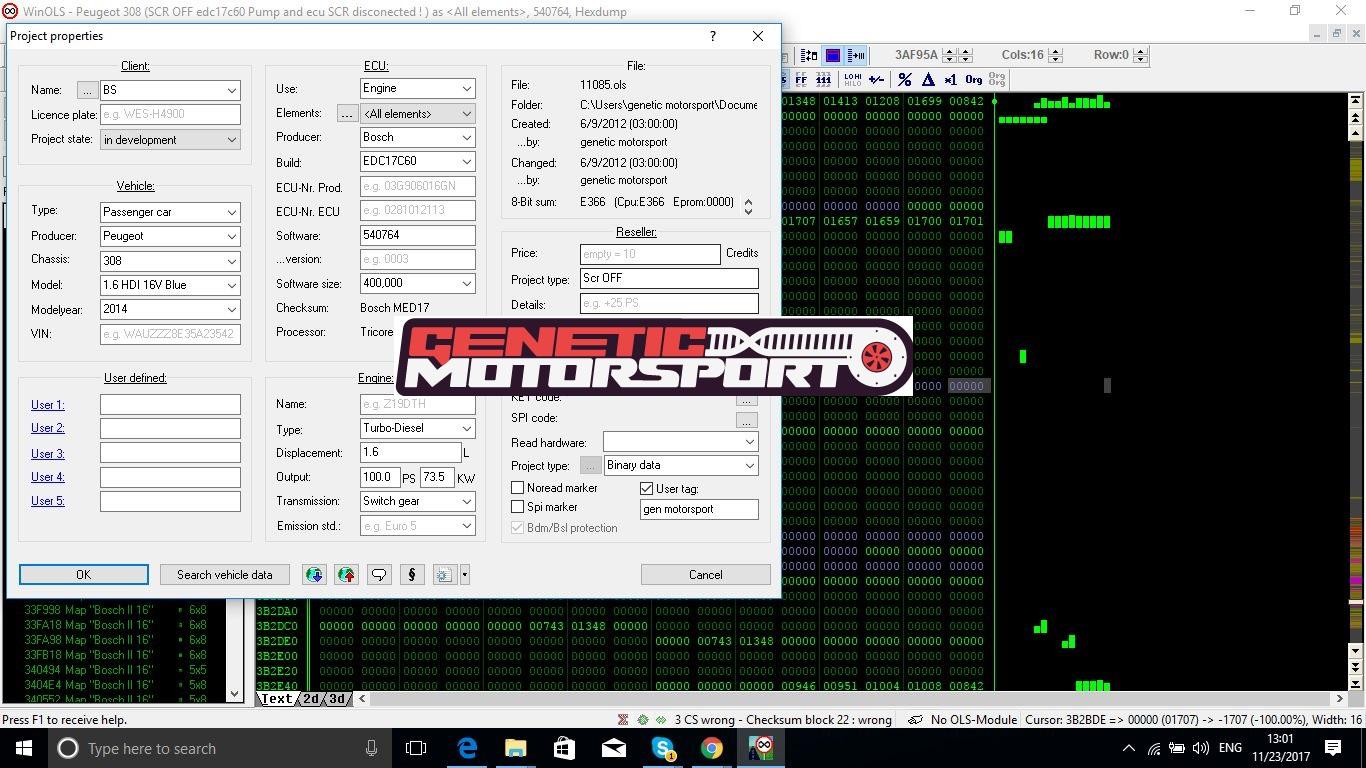Open Skype from the taskbar
This screenshot has width=1366, height=768.
[663, 748]
